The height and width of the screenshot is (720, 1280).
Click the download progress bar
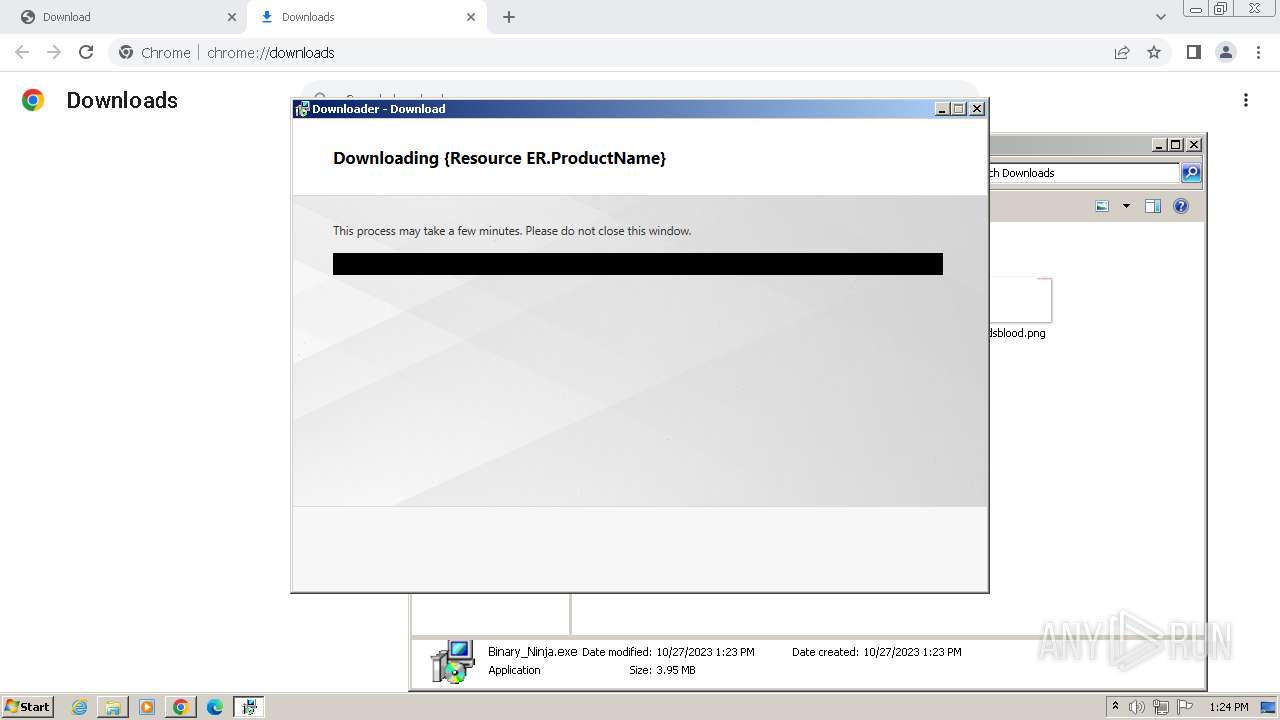pos(638,264)
